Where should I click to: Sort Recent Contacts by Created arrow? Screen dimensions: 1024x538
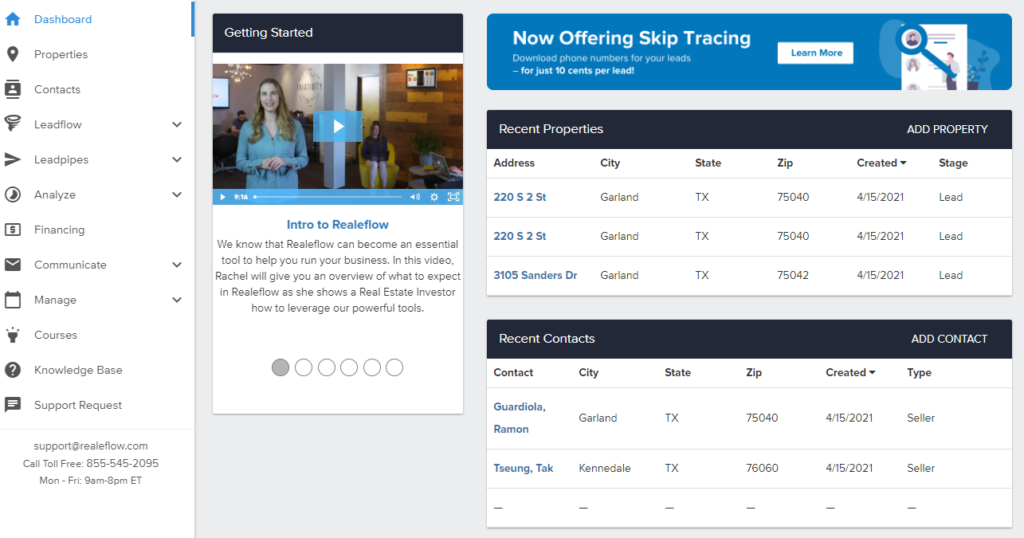tap(872, 372)
